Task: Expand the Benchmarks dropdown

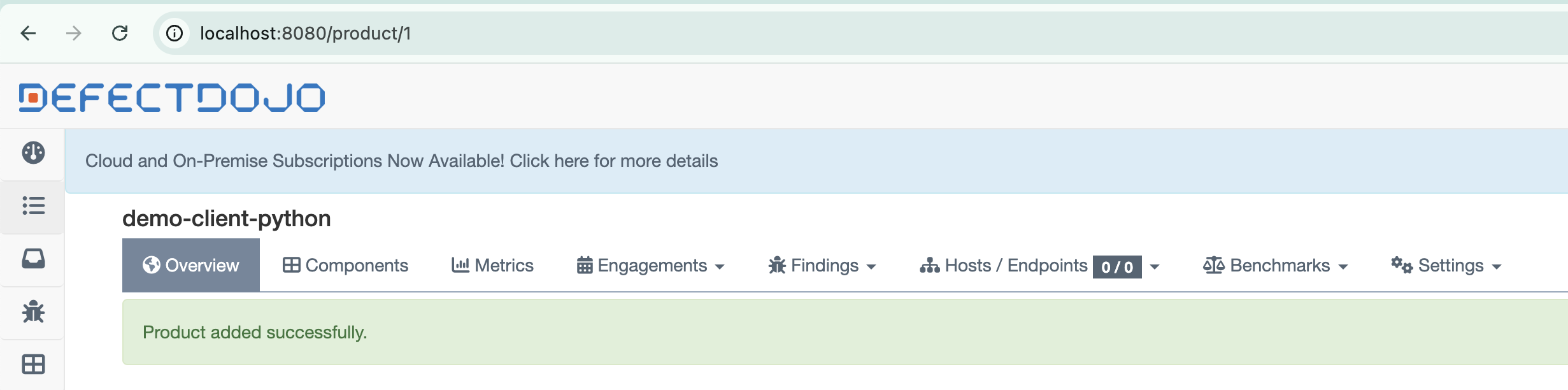Action: [x=1343, y=266]
